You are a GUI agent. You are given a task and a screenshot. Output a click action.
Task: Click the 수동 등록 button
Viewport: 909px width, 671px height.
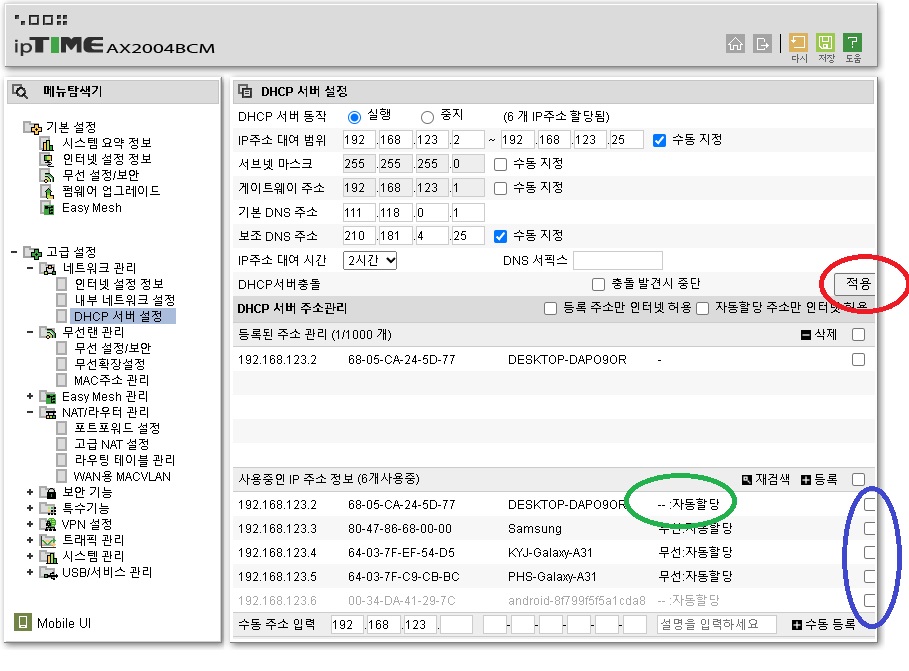pyautogui.click(x=823, y=625)
